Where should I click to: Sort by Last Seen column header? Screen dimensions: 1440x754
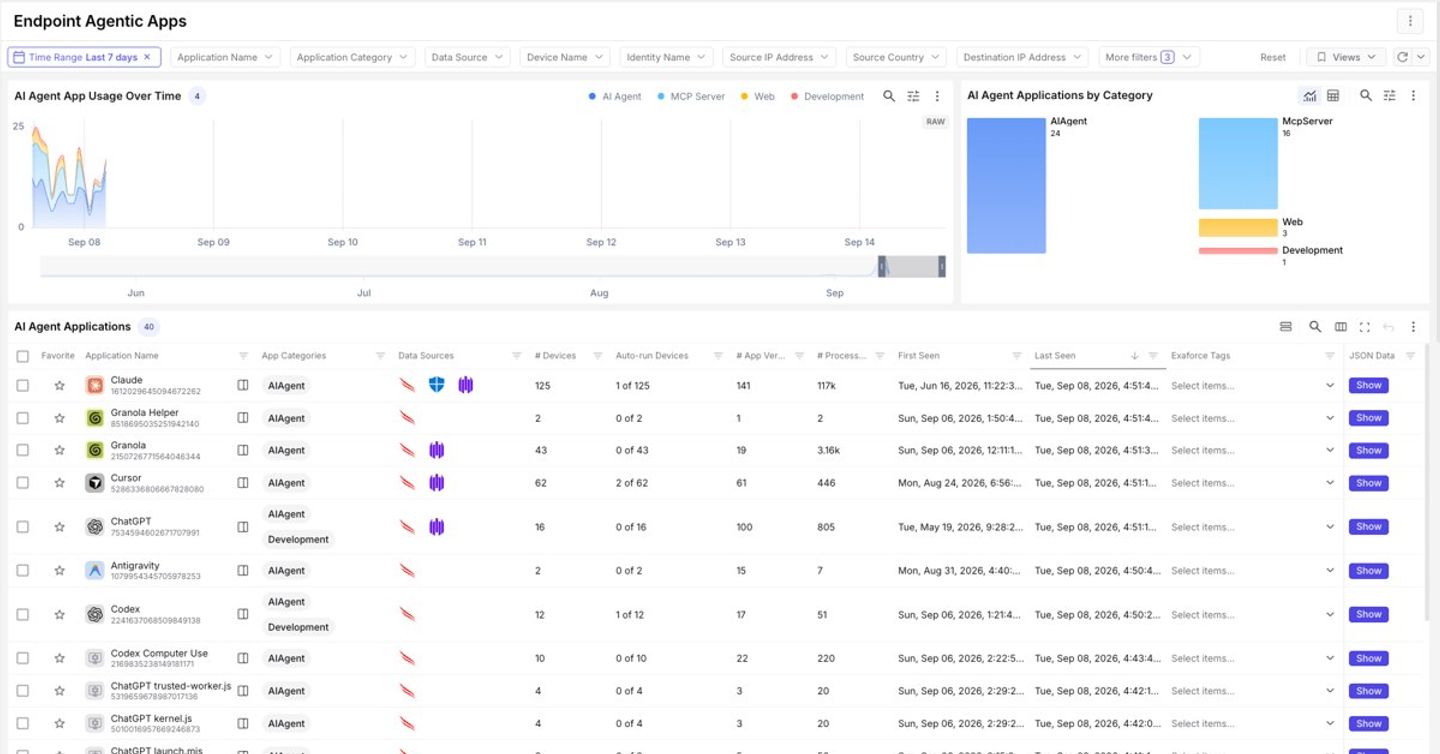coord(1055,356)
